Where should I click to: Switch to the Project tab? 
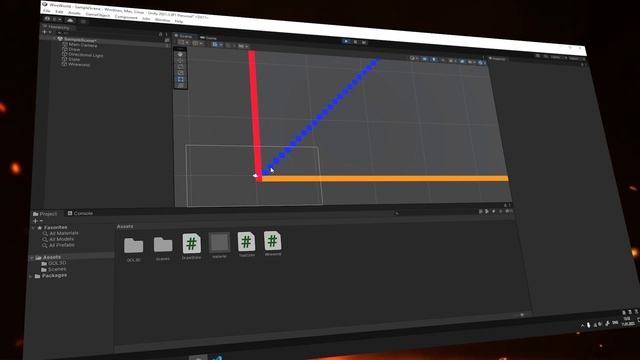45,214
